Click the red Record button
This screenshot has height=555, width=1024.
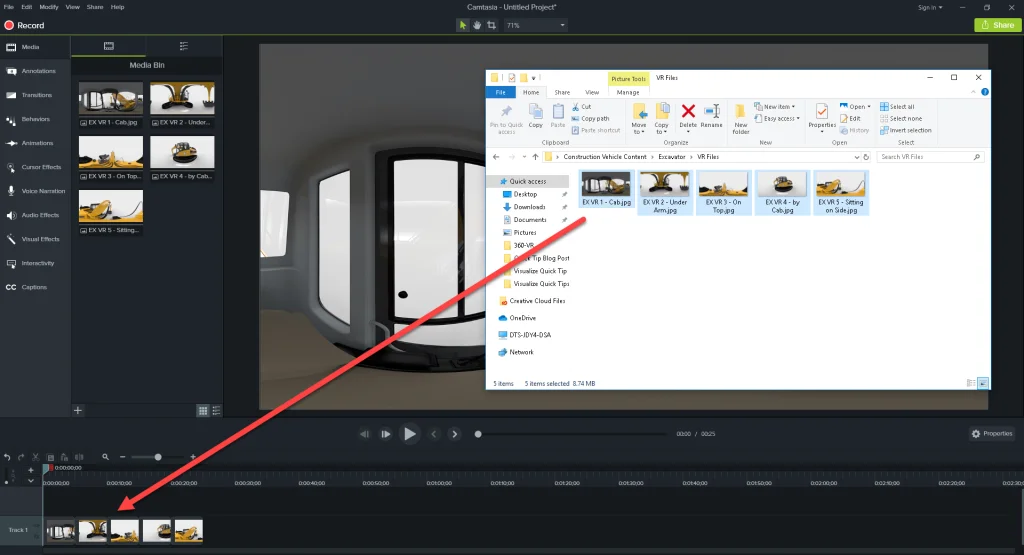24,25
